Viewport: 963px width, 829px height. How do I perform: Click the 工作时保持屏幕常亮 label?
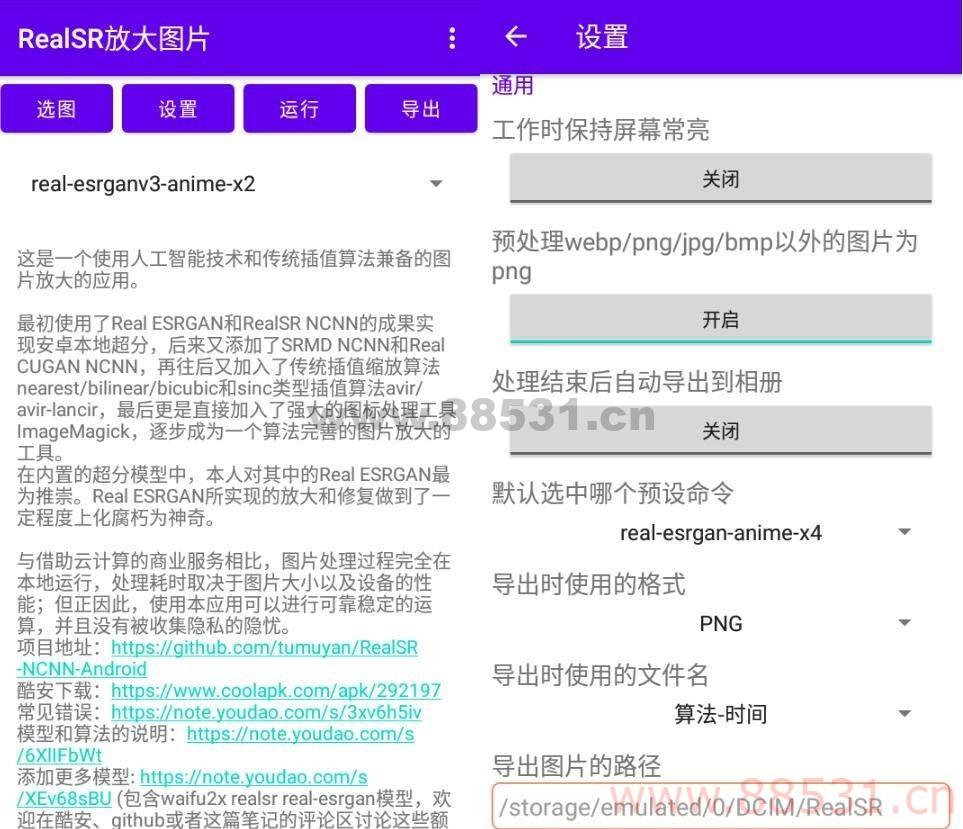(x=601, y=130)
